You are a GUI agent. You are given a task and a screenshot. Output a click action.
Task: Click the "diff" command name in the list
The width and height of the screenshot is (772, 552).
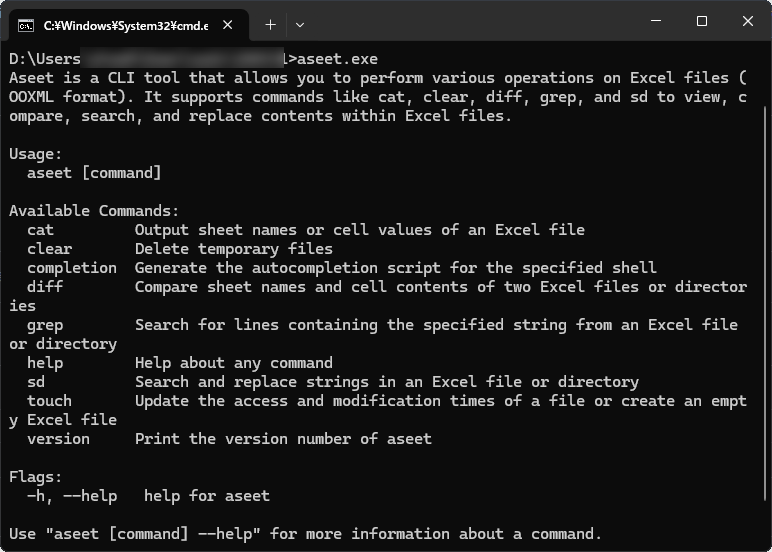click(x=45, y=287)
